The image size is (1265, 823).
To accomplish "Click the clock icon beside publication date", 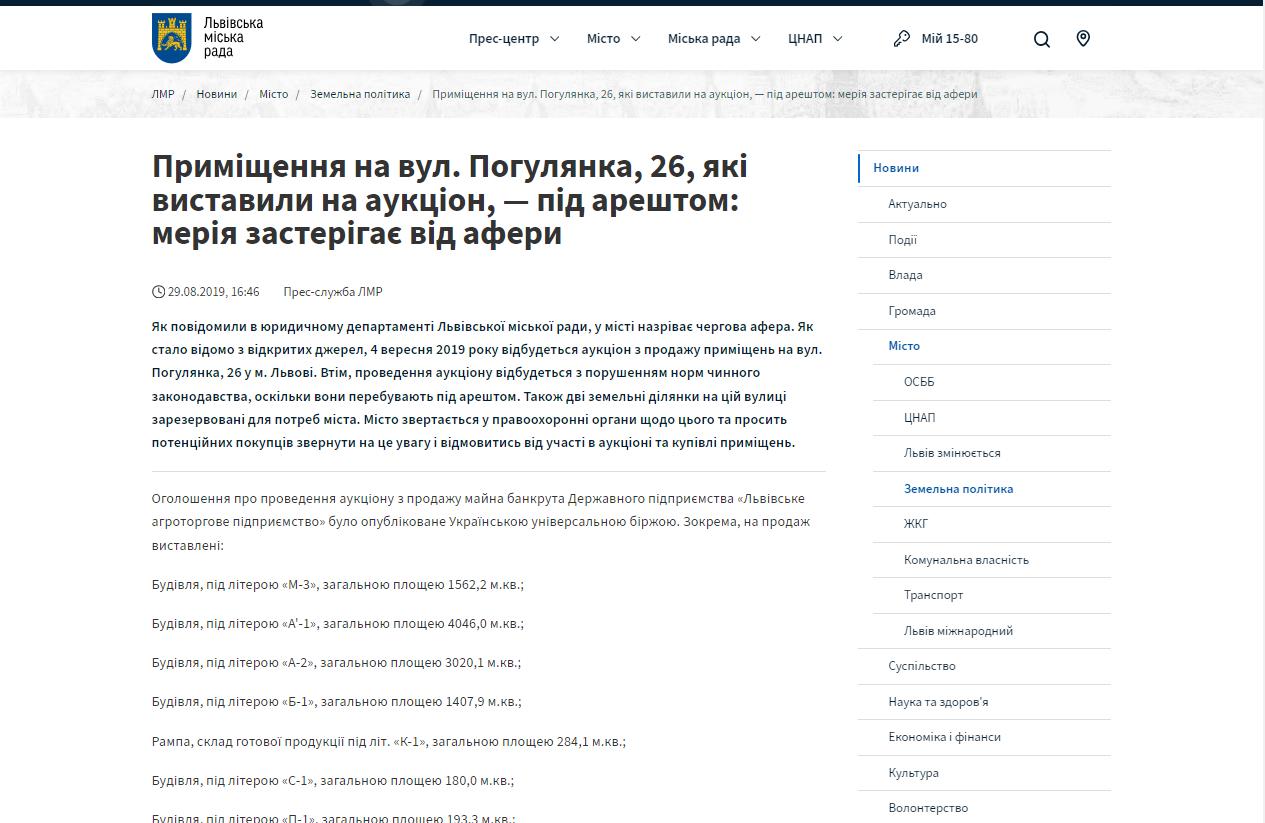I will tap(158, 292).
